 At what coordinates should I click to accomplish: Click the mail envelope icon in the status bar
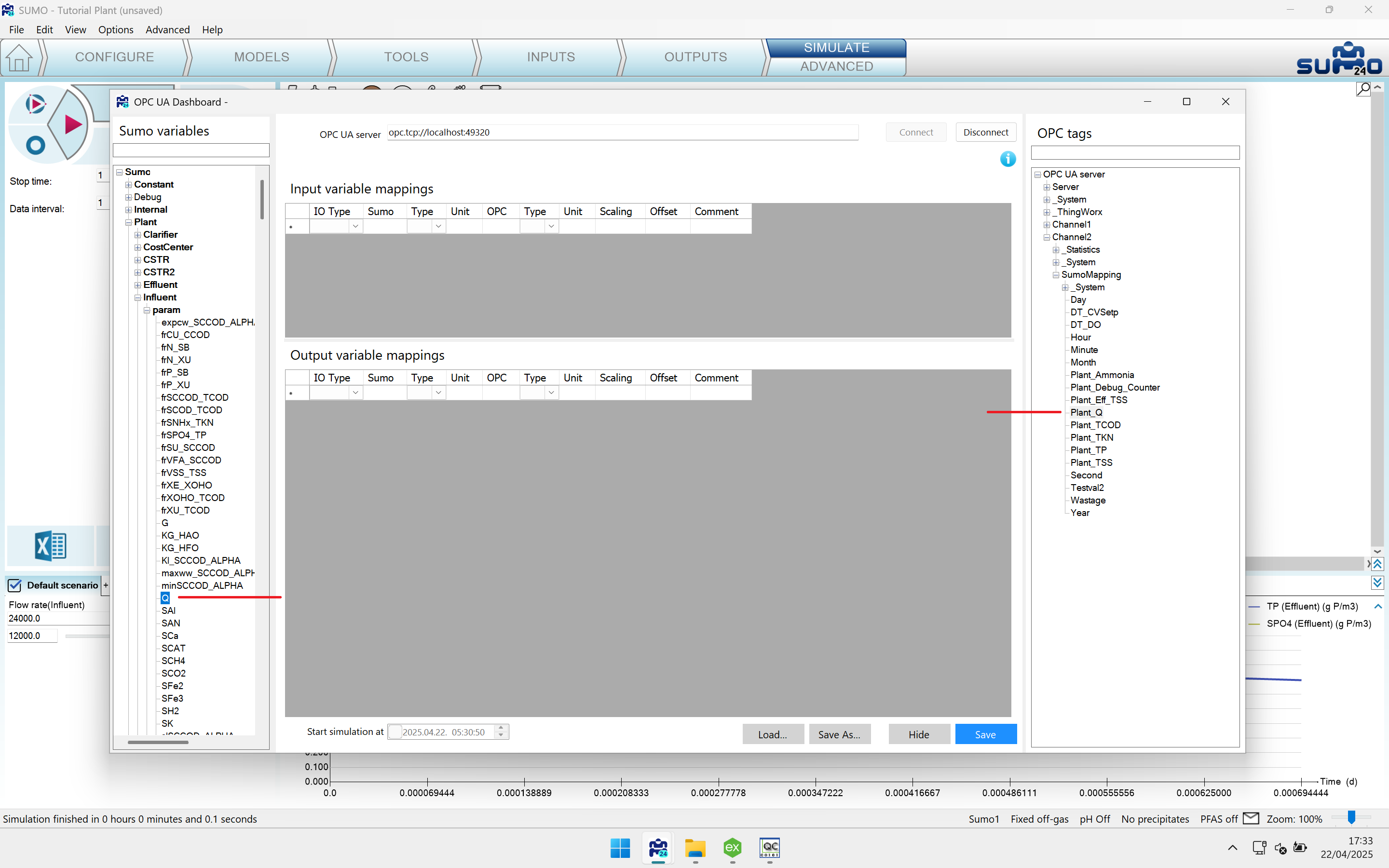(1251, 819)
